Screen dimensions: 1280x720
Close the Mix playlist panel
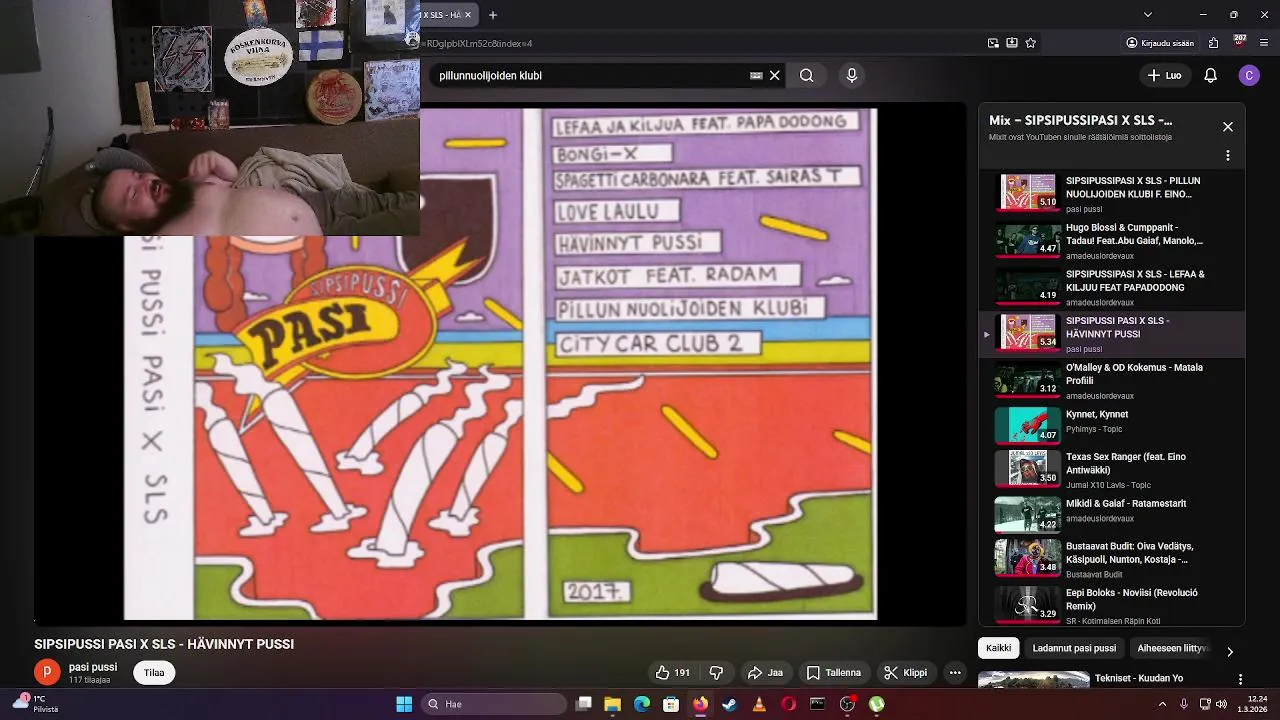click(1228, 127)
